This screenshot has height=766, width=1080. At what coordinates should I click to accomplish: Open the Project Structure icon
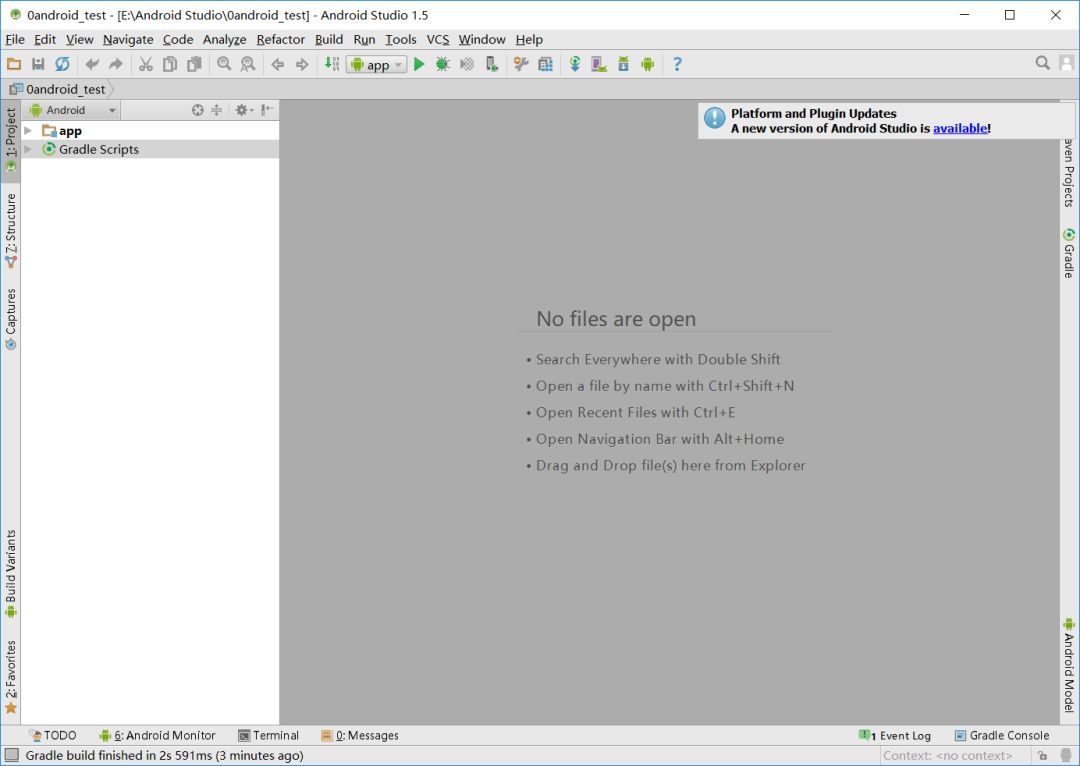tap(546, 64)
